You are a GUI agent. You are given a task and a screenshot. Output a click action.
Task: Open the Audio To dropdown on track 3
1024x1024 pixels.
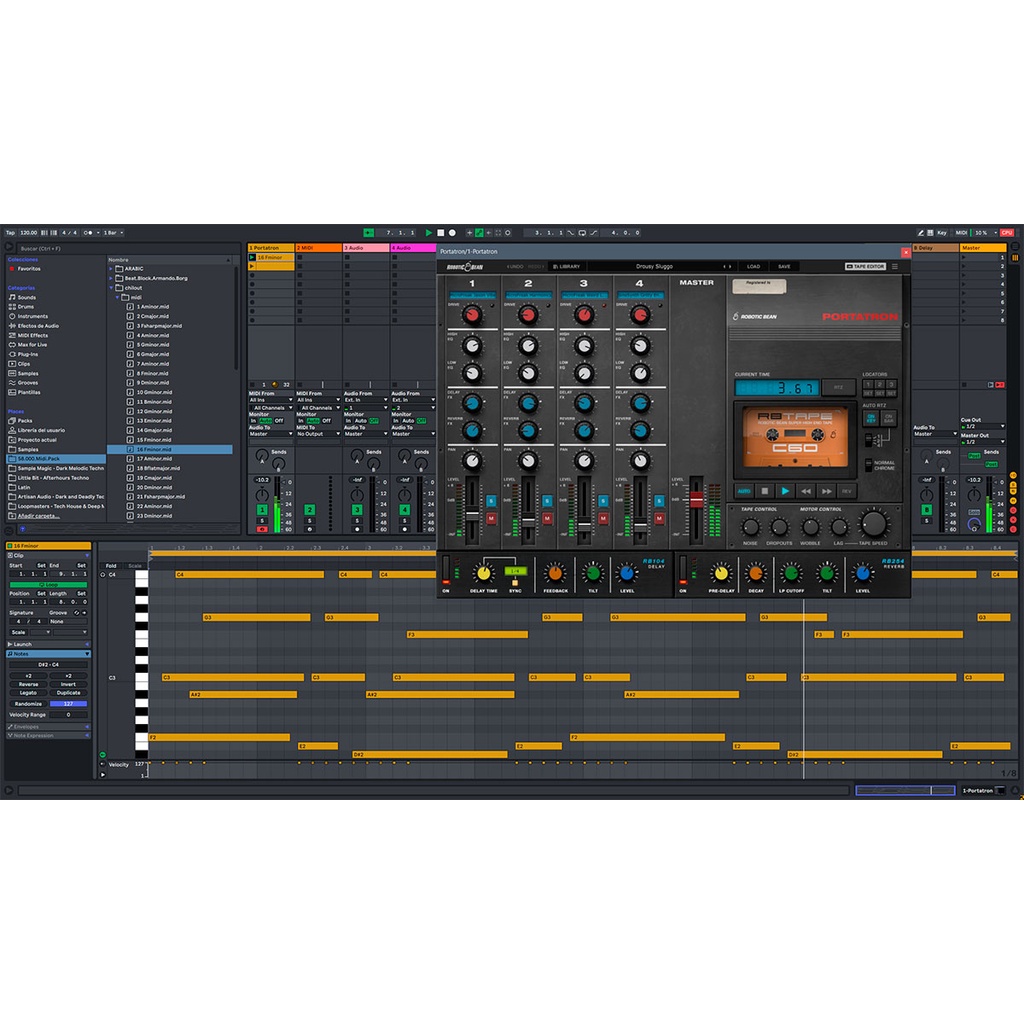point(365,434)
